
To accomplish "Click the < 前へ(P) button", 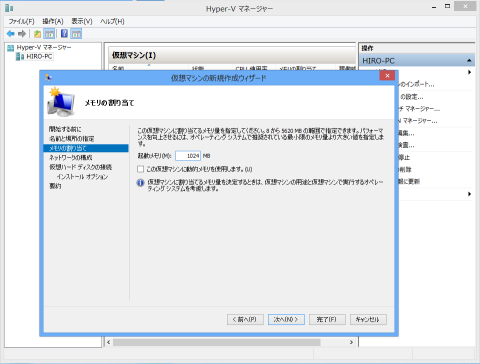I will click(x=245, y=319).
